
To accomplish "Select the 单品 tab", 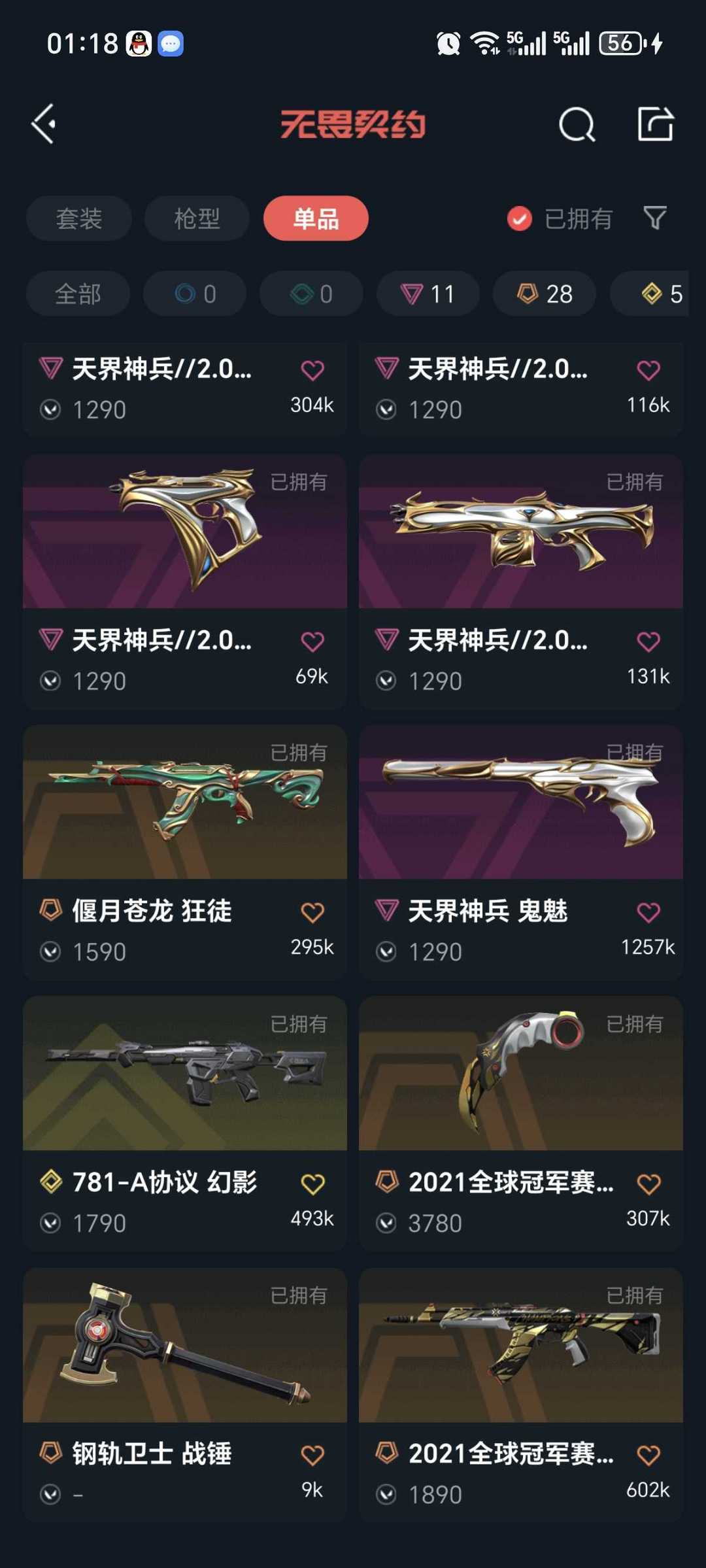I will click(x=316, y=218).
